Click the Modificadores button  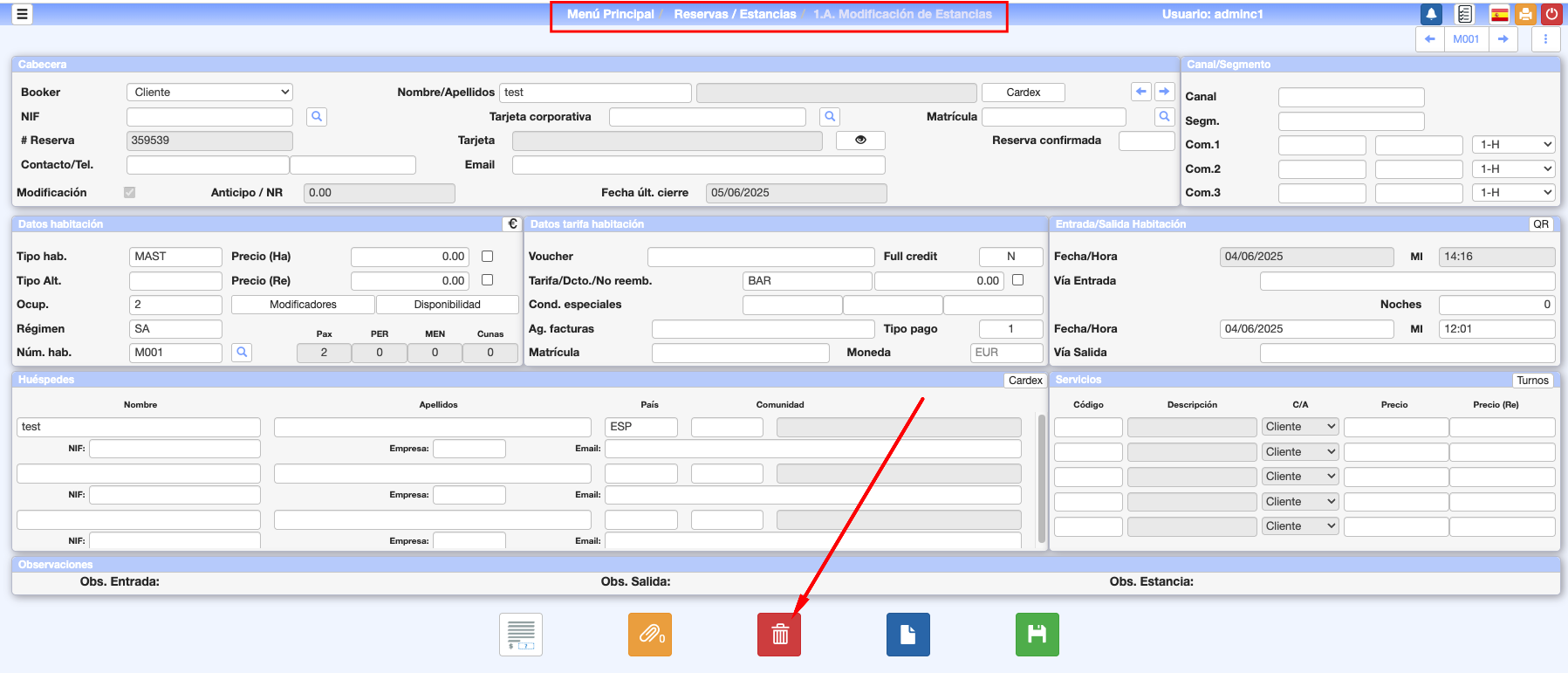click(303, 305)
